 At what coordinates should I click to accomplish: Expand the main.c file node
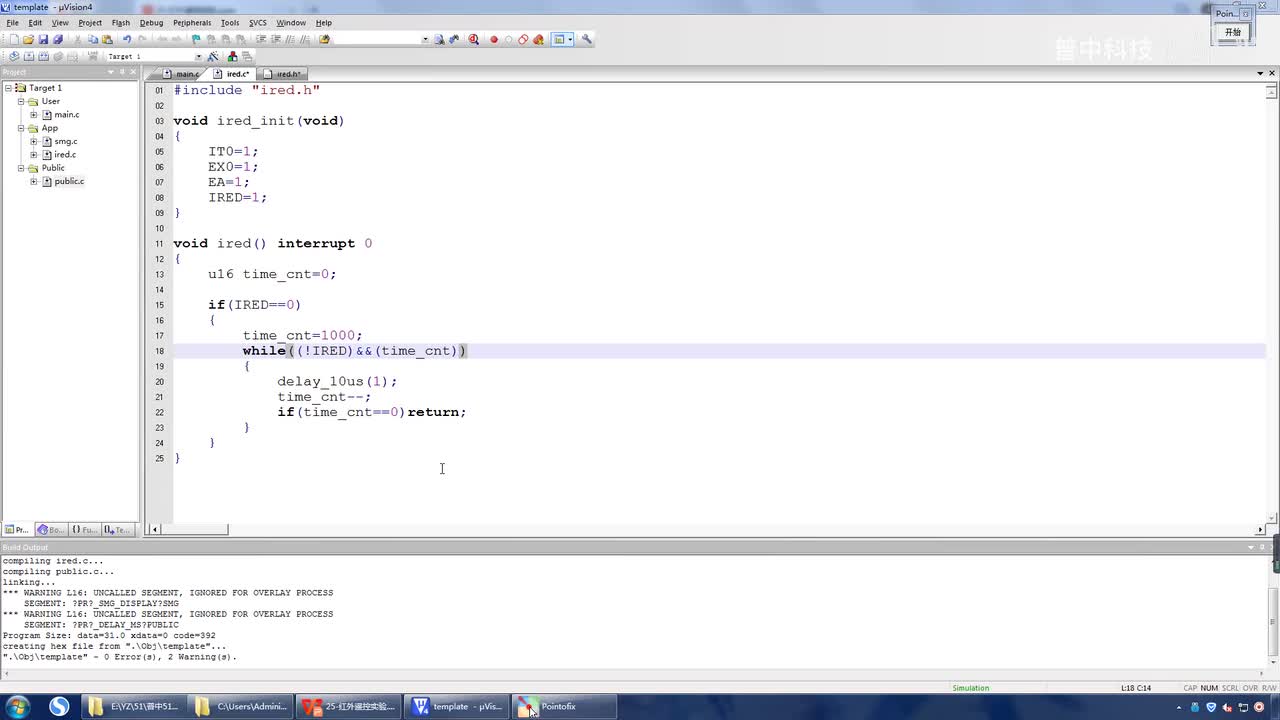34,115
